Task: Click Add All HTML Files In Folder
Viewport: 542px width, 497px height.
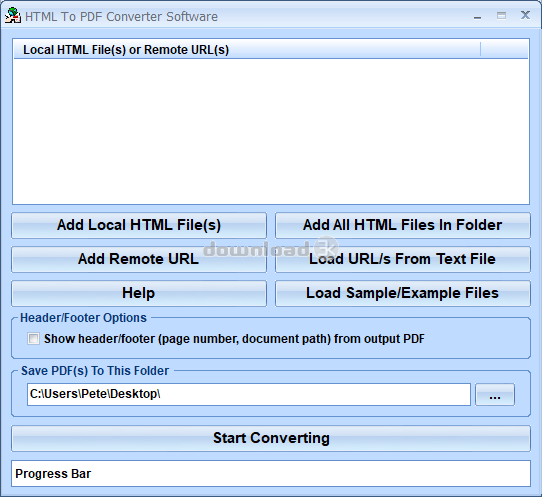Action: coord(403,225)
